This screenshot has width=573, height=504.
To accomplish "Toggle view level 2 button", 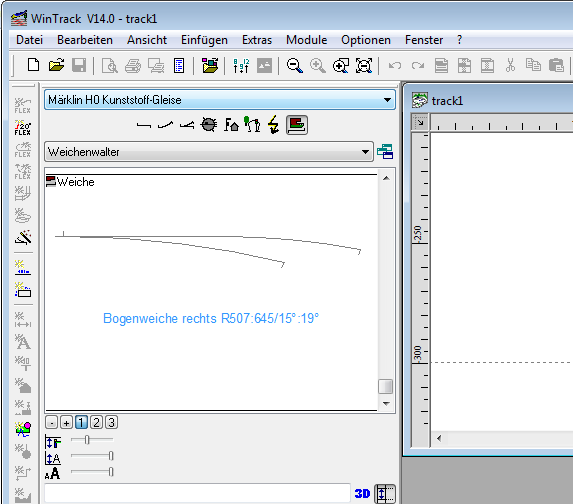I will coord(96,422).
